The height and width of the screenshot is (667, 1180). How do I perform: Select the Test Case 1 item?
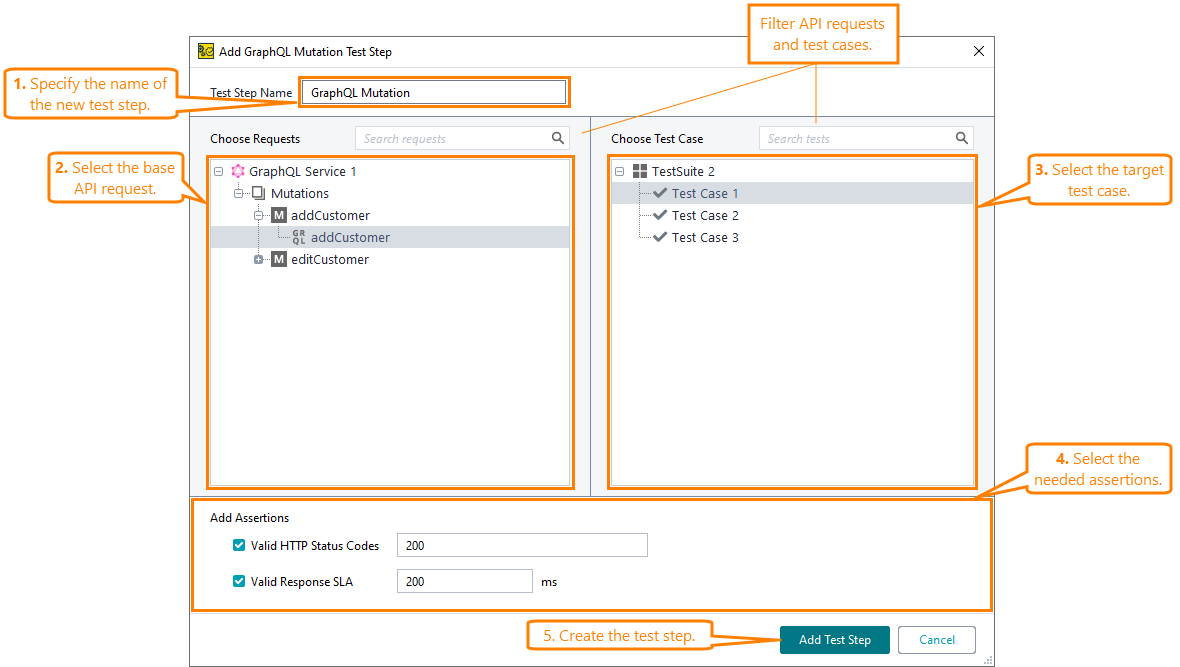point(705,193)
